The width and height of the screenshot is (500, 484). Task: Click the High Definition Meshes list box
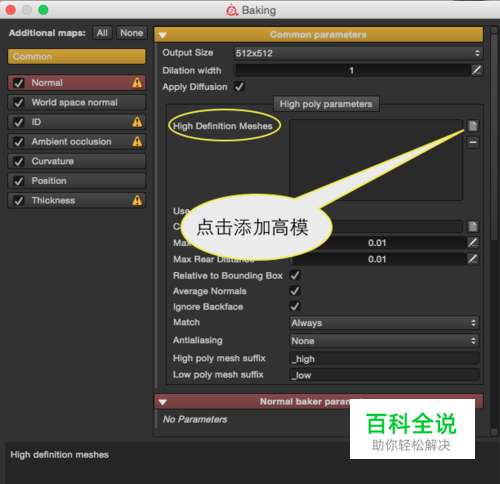[376, 160]
